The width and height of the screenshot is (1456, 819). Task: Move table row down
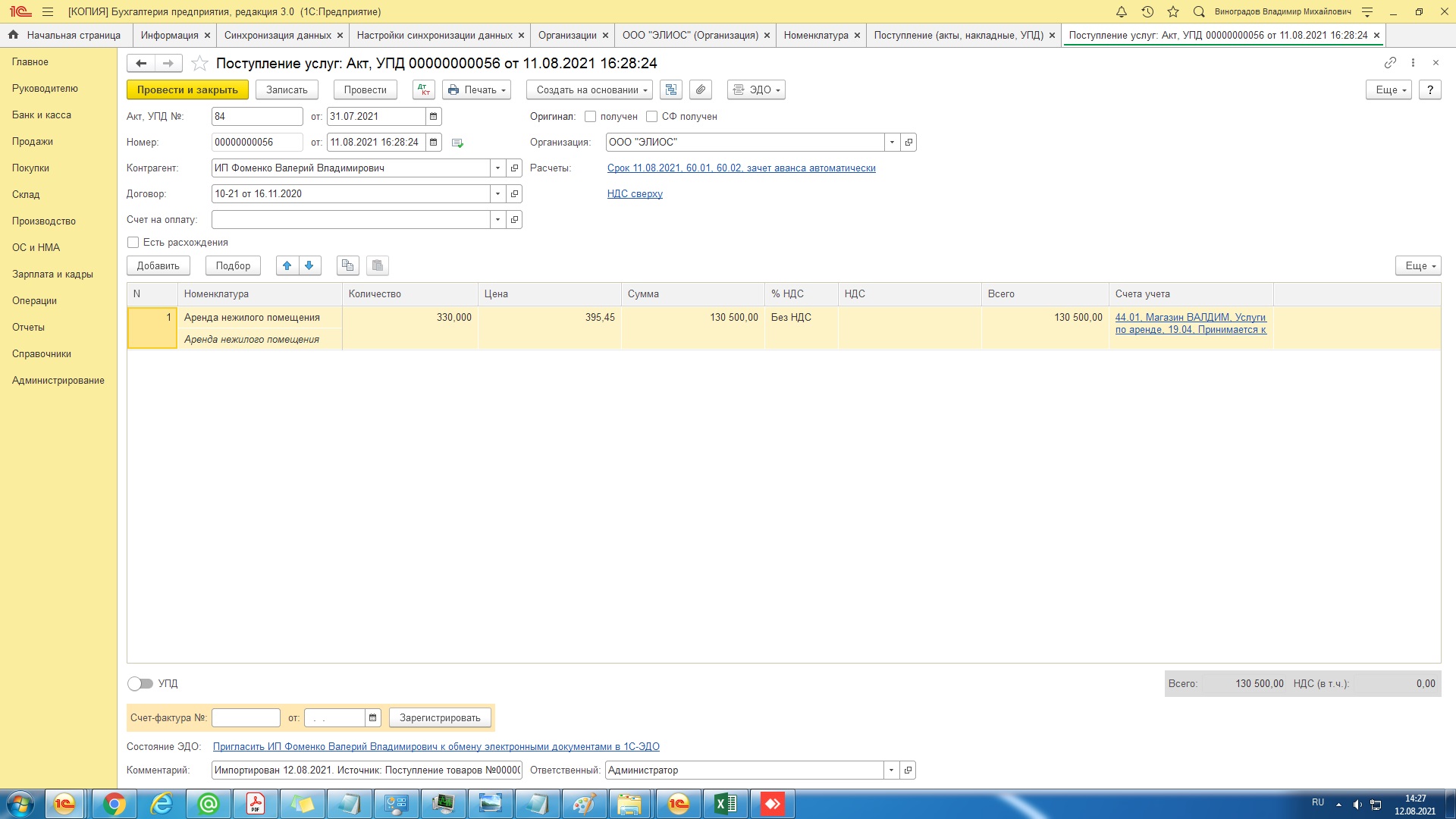(309, 266)
